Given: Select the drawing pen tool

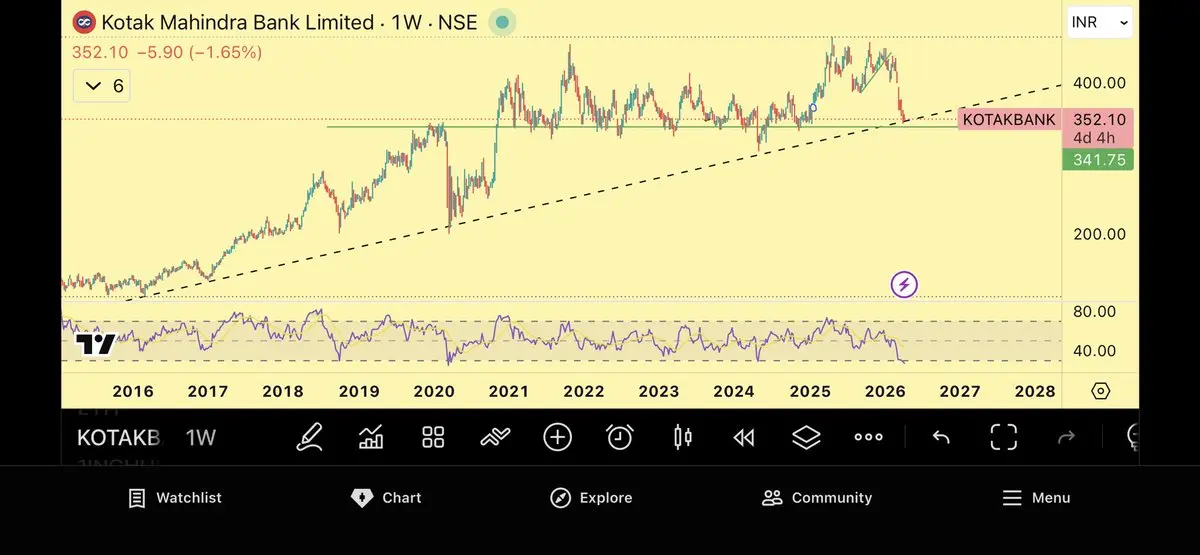Looking at the screenshot, I should 309,437.
